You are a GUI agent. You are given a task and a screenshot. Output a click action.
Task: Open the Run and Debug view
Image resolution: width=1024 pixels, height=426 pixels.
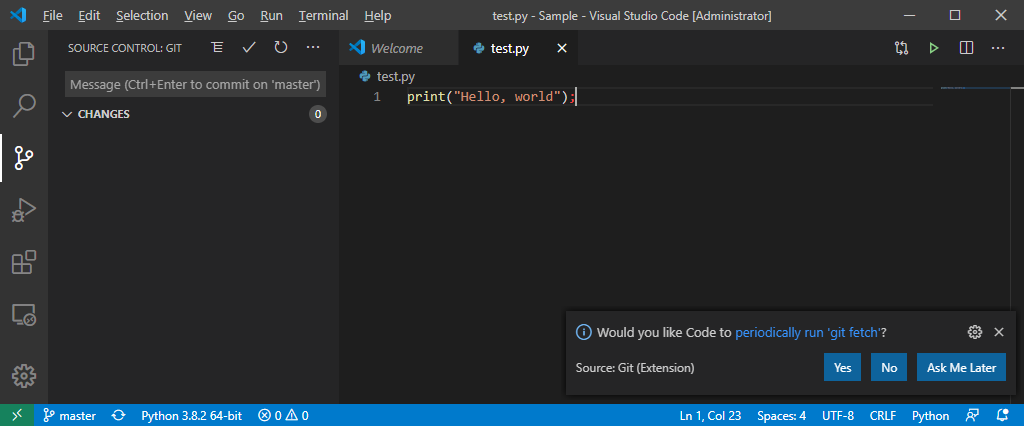(x=24, y=212)
